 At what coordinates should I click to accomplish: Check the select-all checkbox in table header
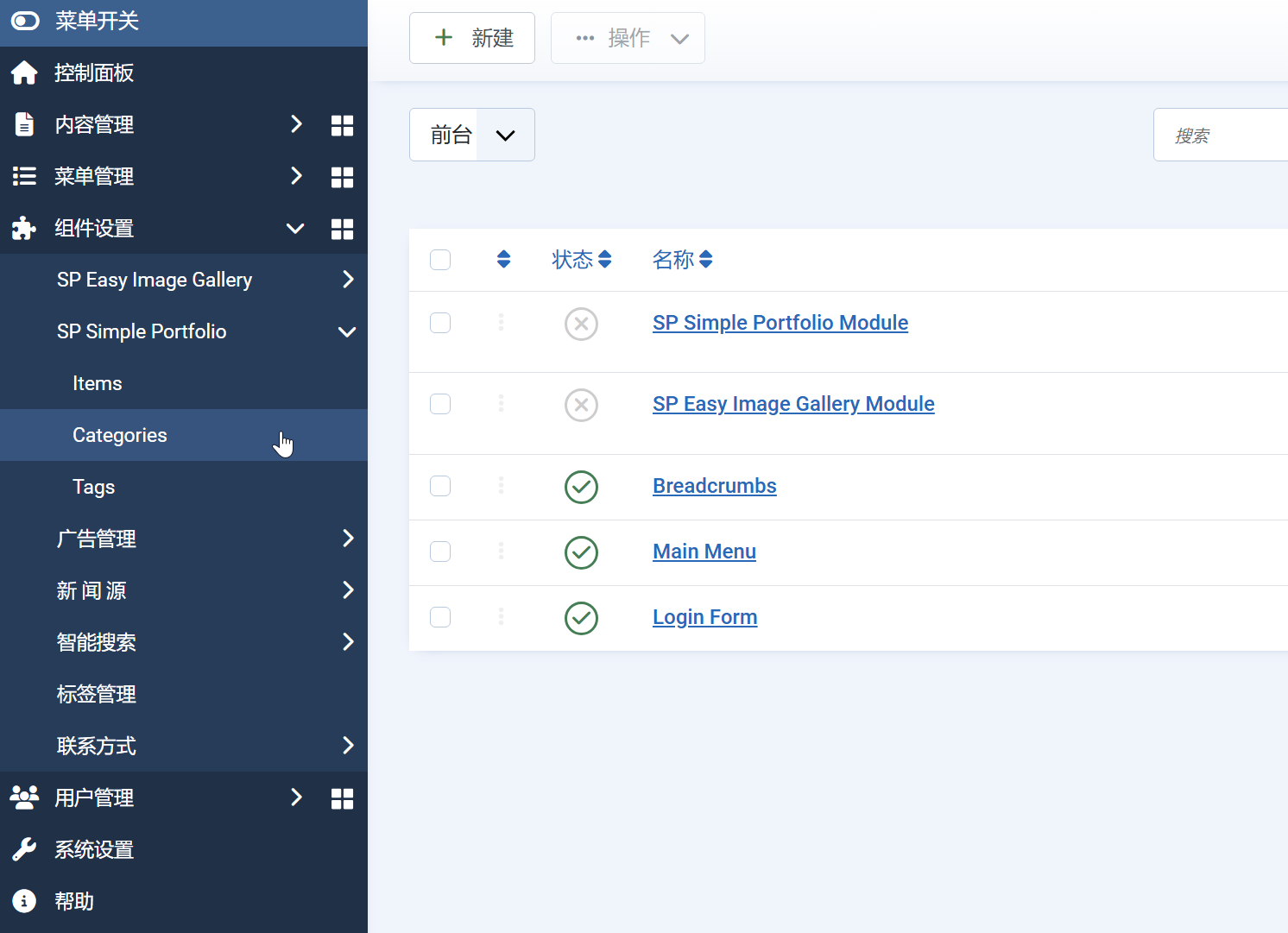point(440,260)
